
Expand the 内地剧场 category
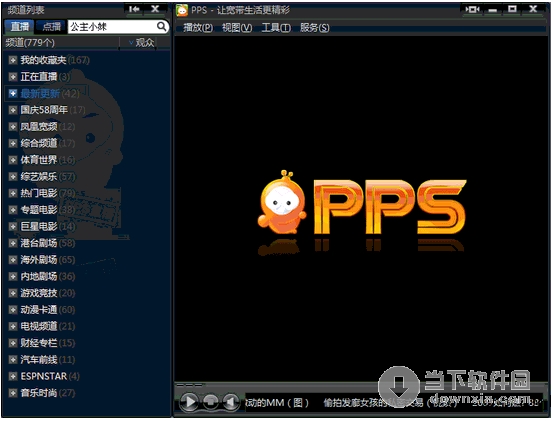[13, 276]
